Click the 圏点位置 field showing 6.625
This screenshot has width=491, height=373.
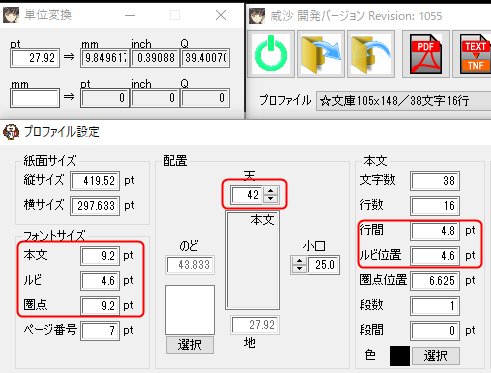tap(435, 281)
